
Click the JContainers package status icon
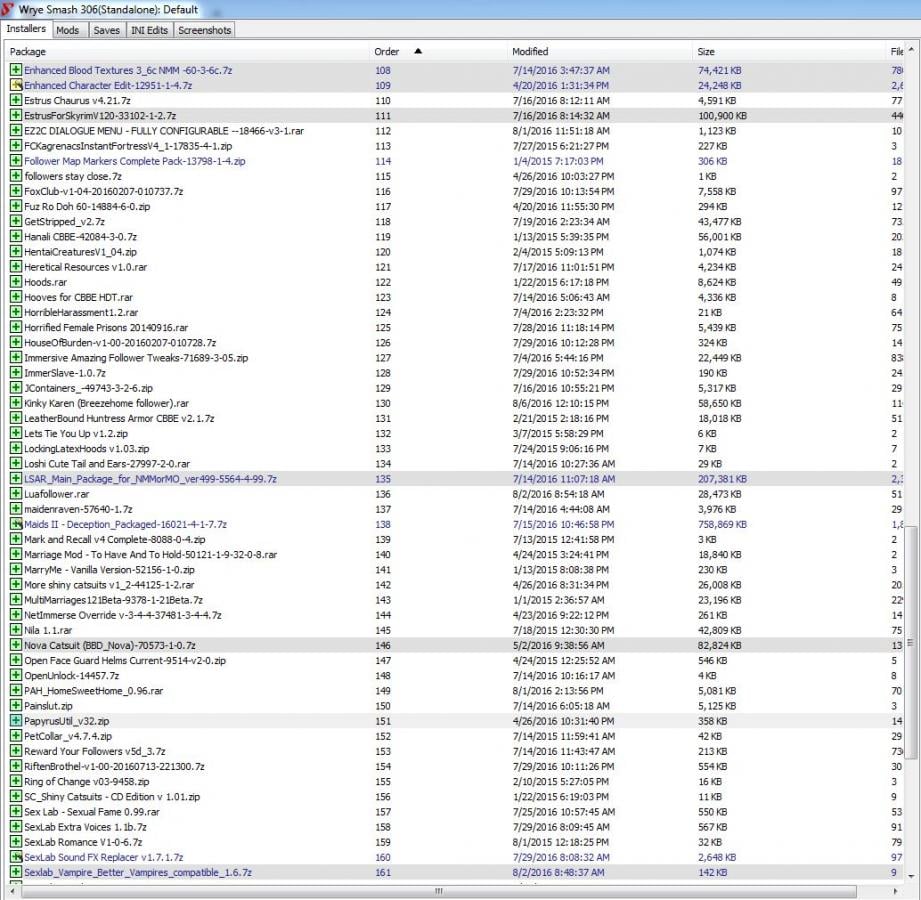pyautogui.click(x=16, y=388)
